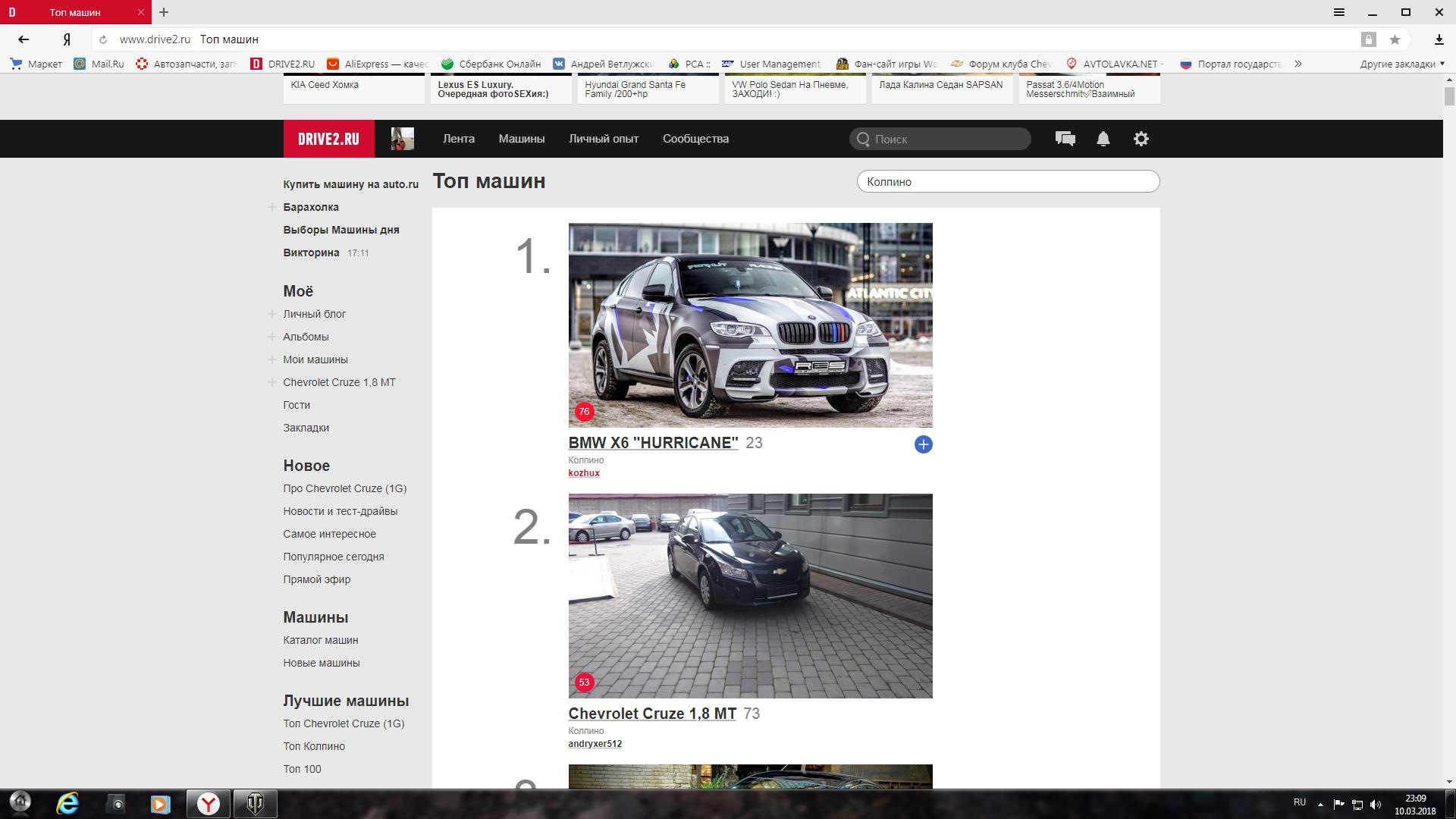Open Топ Колпино in sidebar
The height and width of the screenshot is (819, 1456).
click(x=314, y=746)
